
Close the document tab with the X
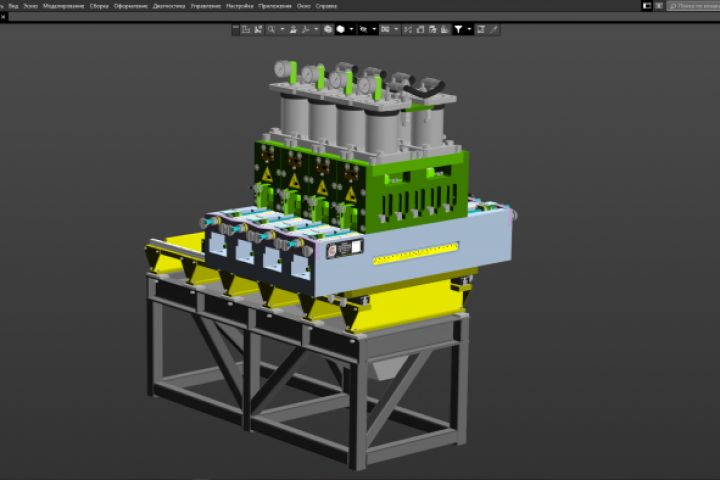click(x=3, y=17)
